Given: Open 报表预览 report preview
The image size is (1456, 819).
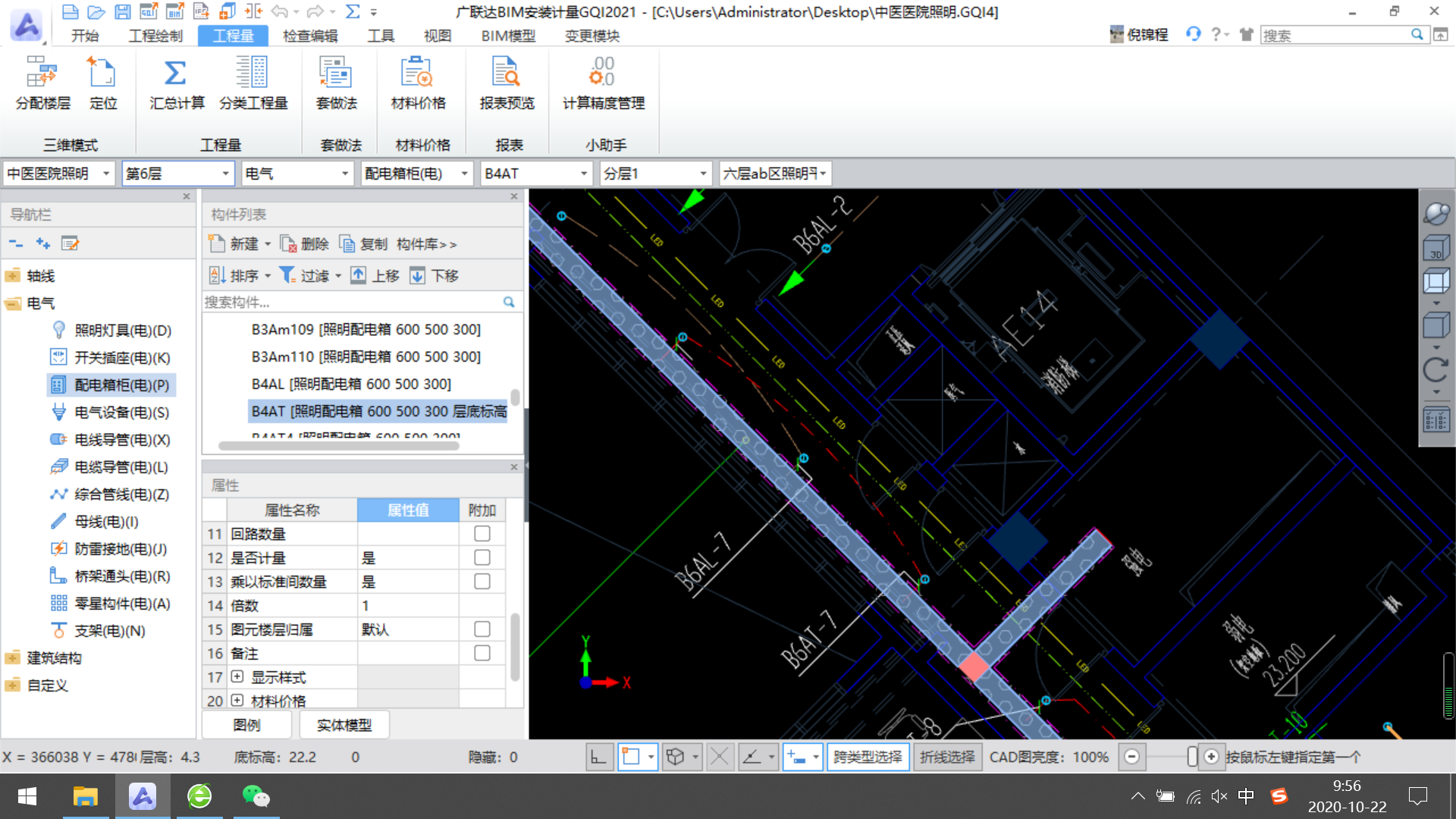Looking at the screenshot, I should (507, 83).
